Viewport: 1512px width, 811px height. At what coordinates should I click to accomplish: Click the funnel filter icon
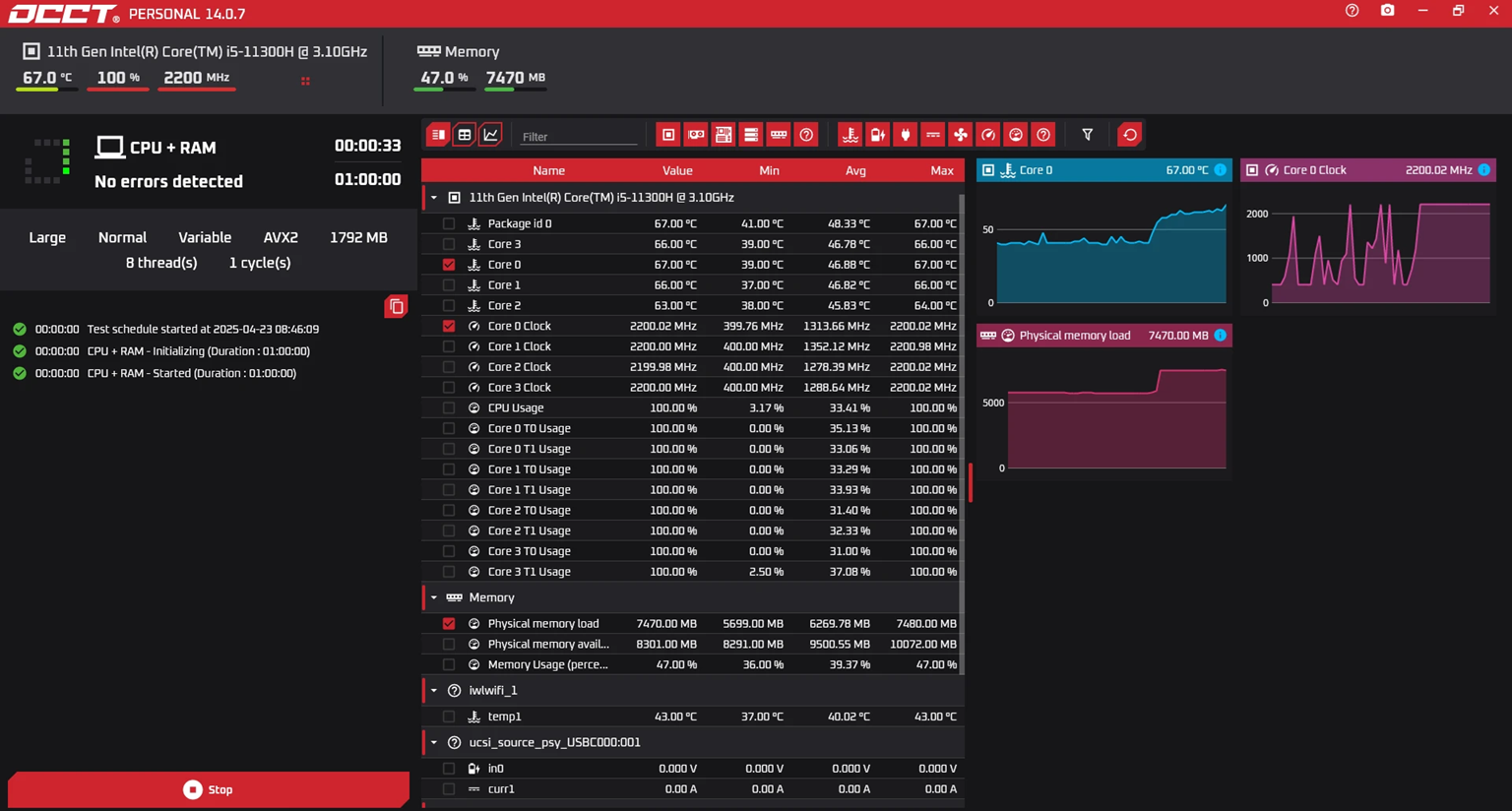[x=1087, y=135]
